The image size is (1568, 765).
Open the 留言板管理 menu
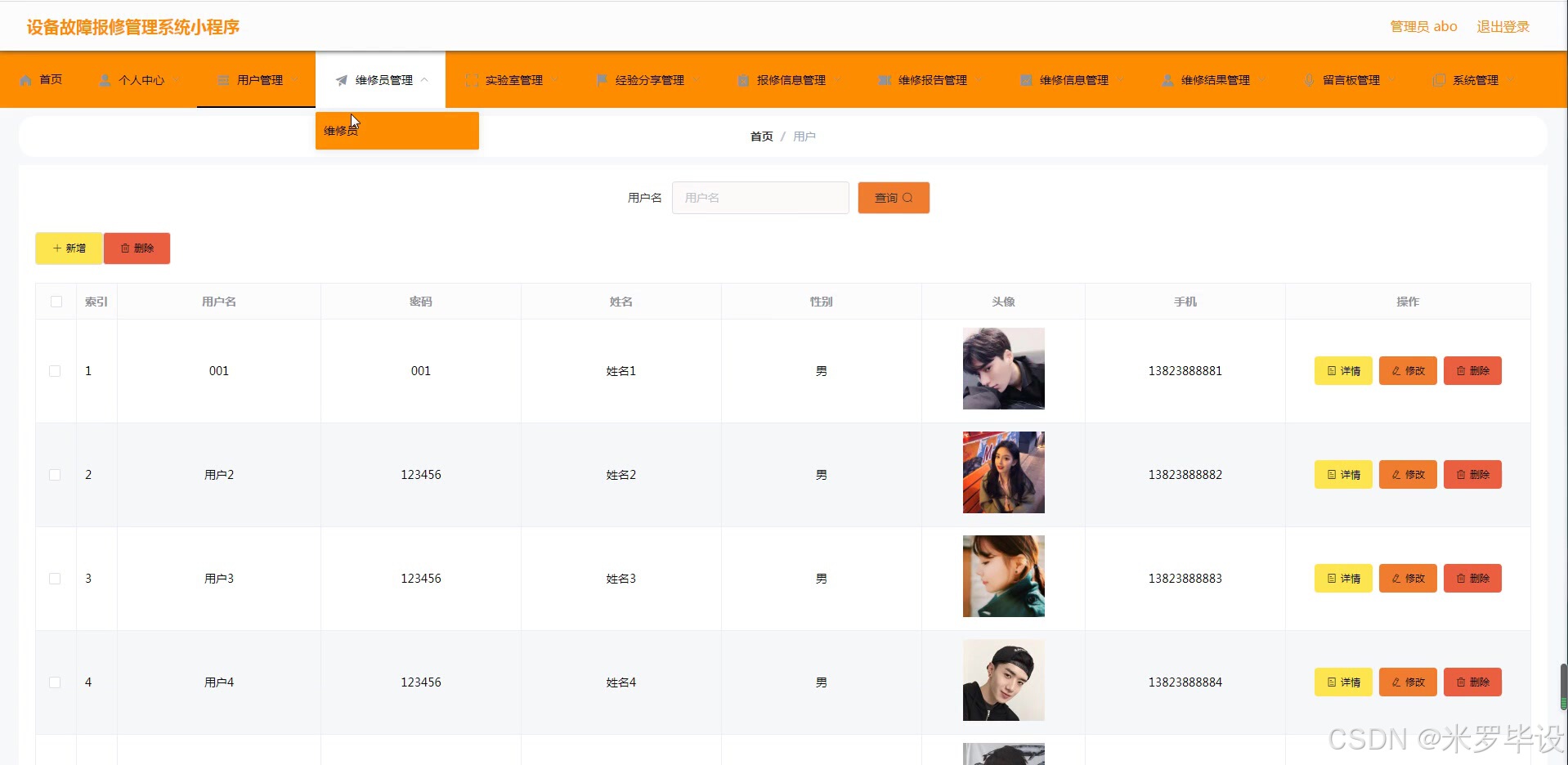[x=1350, y=80]
